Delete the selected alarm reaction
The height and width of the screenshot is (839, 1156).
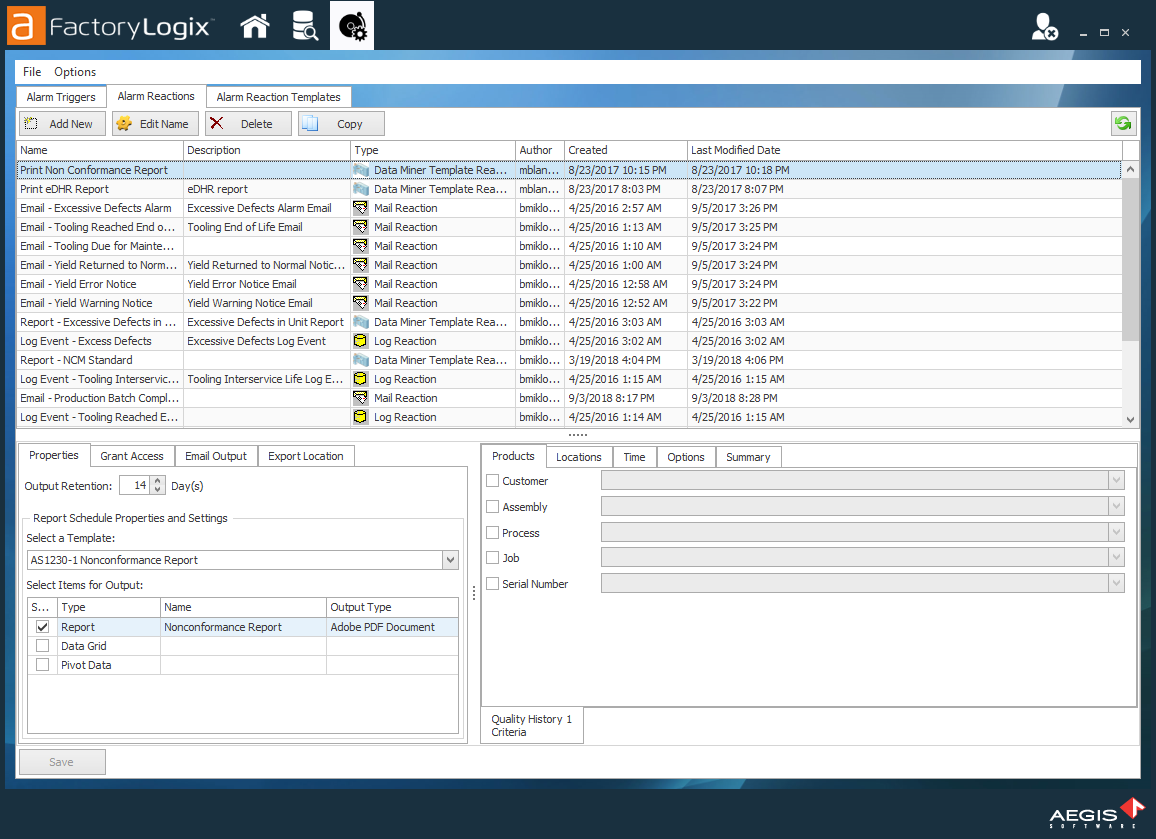247,124
